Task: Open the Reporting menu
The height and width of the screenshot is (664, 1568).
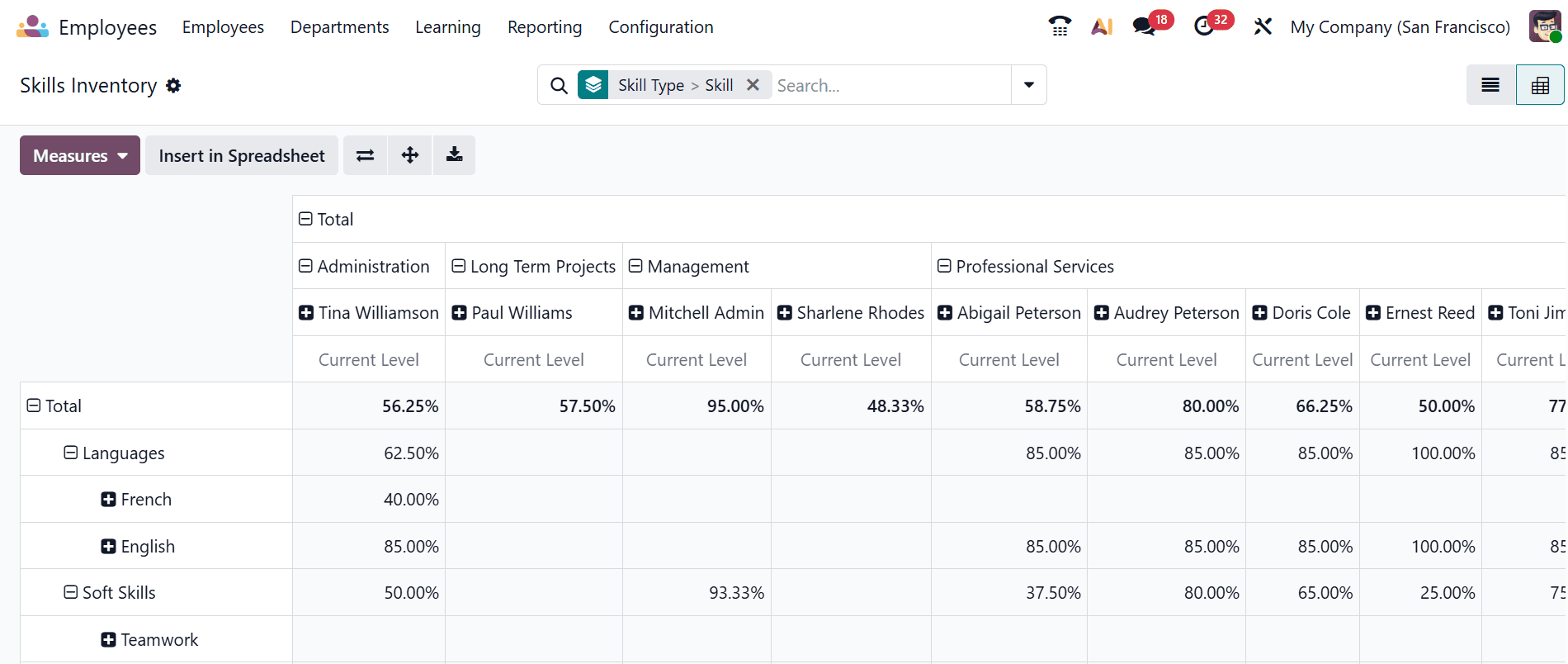Action: click(545, 27)
